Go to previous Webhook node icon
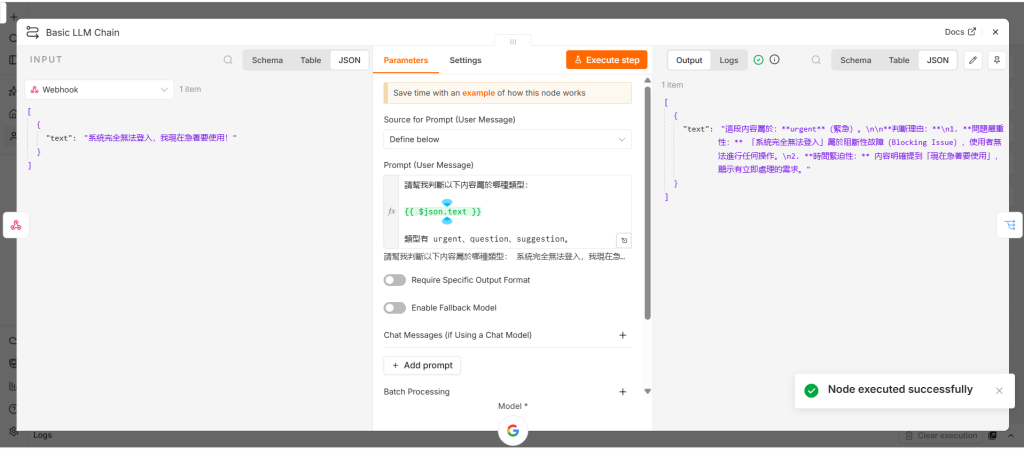The width and height of the screenshot is (1024, 449). (x=16, y=225)
